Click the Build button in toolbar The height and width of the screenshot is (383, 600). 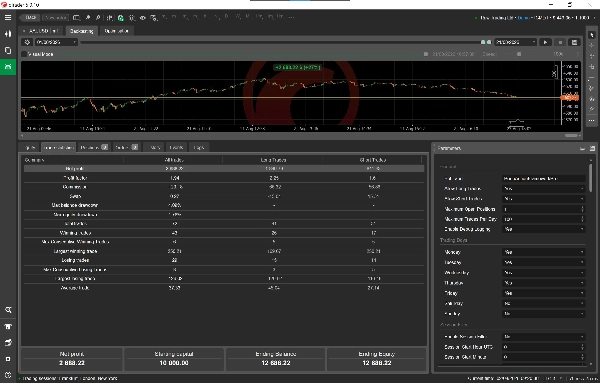click(x=30, y=18)
